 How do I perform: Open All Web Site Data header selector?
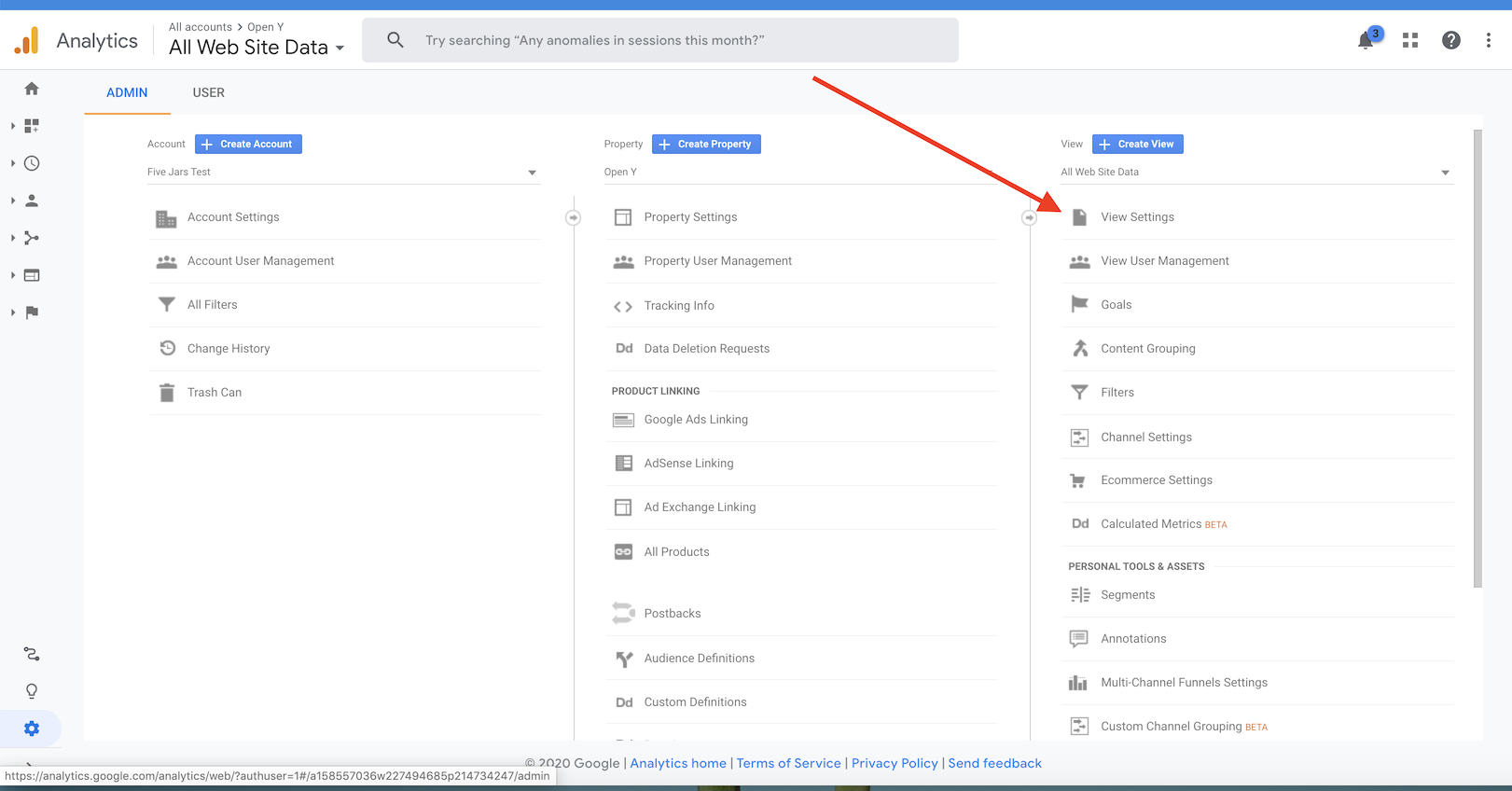tap(257, 48)
